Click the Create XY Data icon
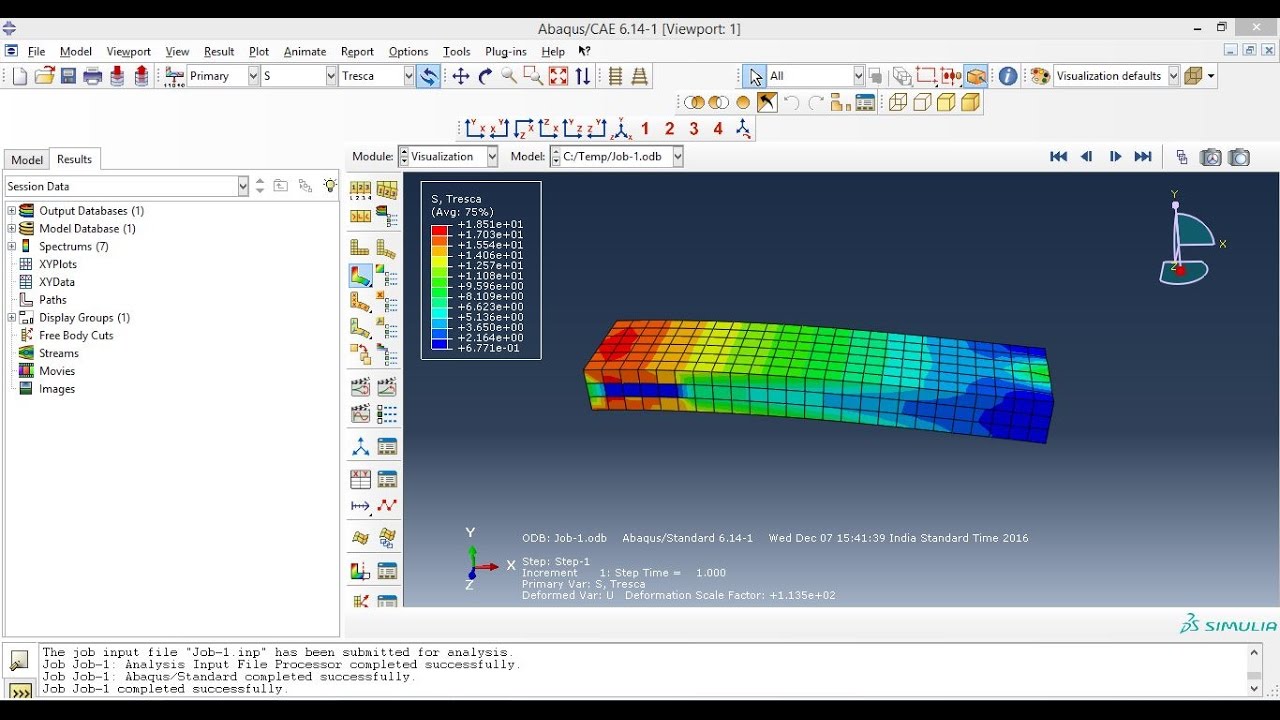The image size is (1280, 720). tap(360, 479)
